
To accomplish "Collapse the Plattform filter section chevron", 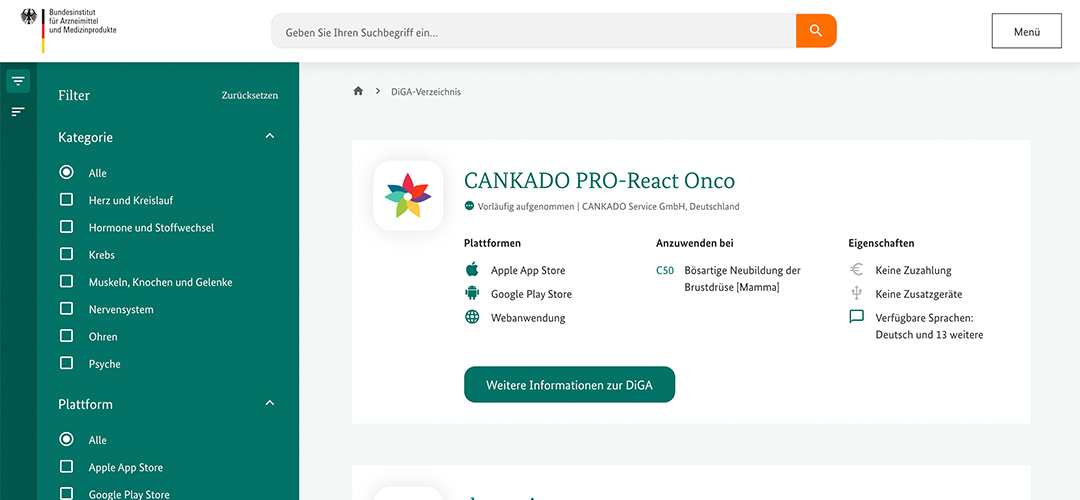I will pos(270,403).
